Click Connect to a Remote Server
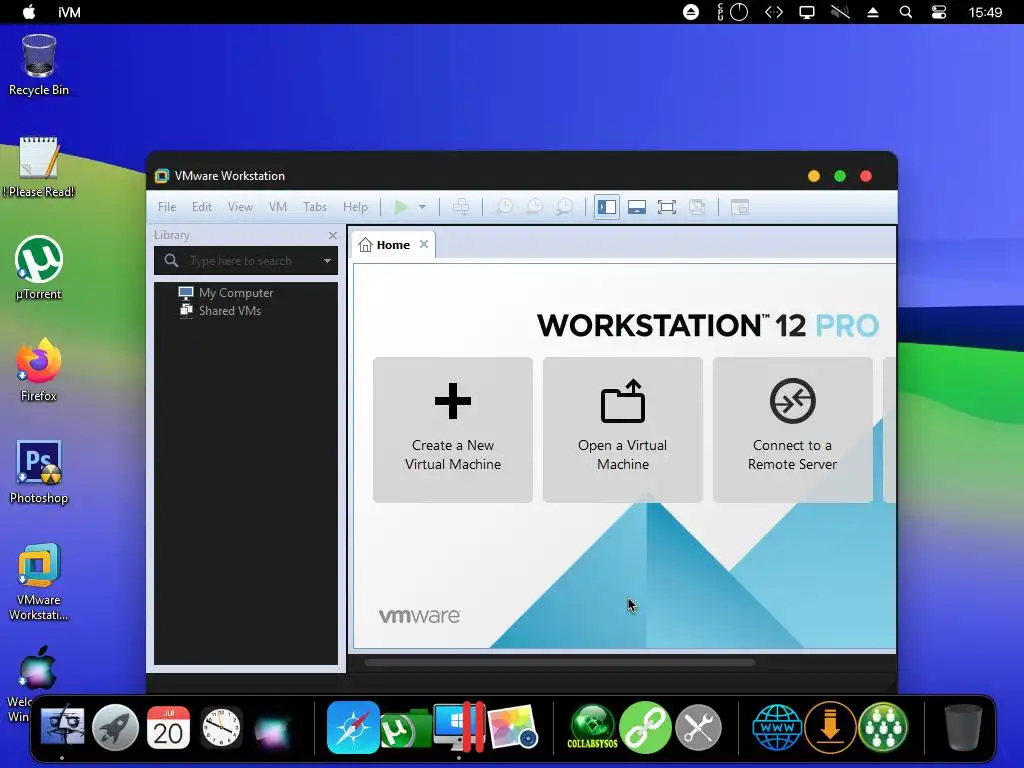 (x=792, y=430)
